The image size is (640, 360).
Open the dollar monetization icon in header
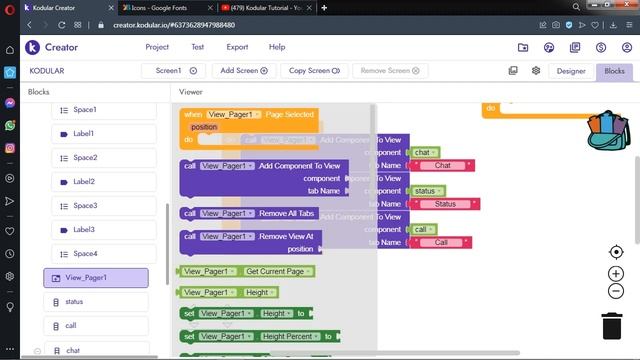pos(601,47)
